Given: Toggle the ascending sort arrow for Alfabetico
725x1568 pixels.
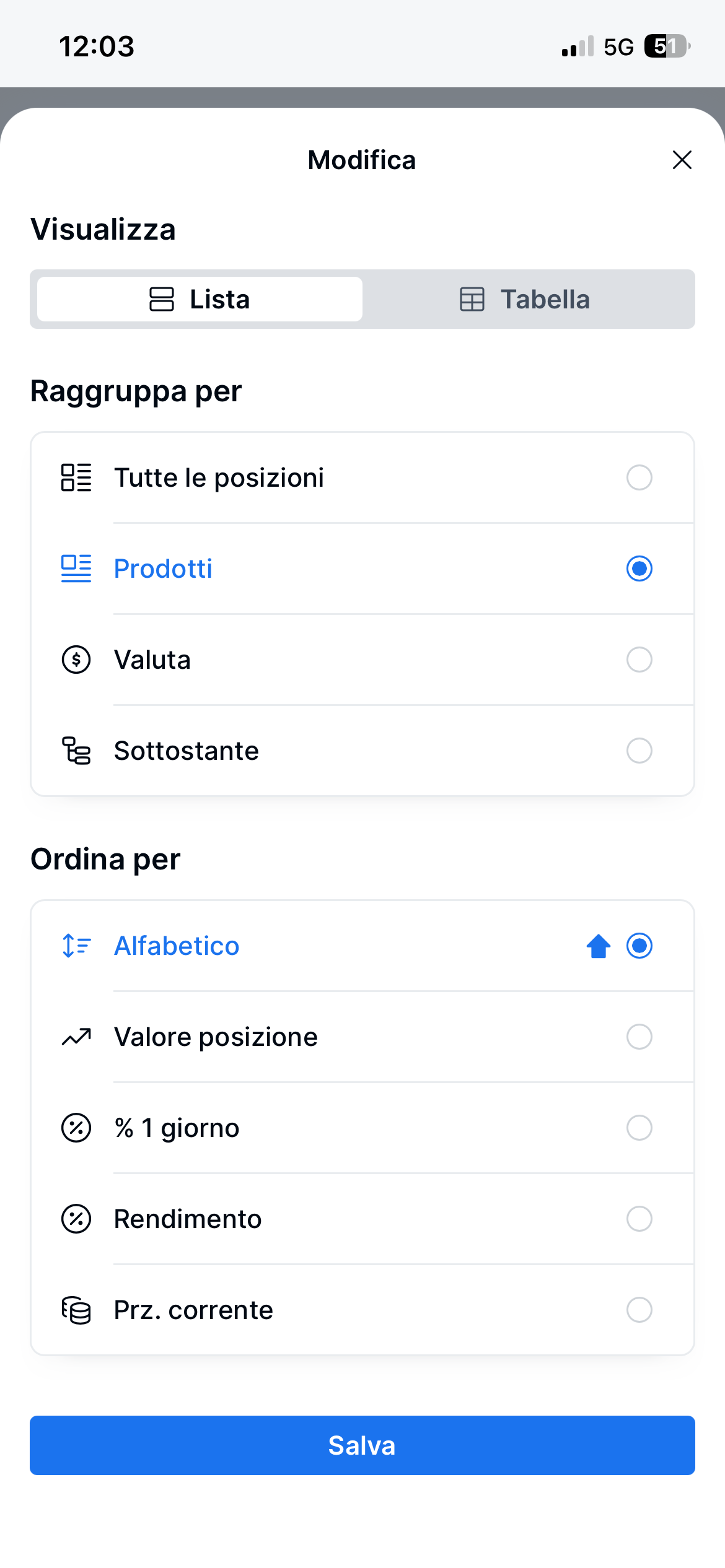Looking at the screenshot, I should click(x=599, y=946).
